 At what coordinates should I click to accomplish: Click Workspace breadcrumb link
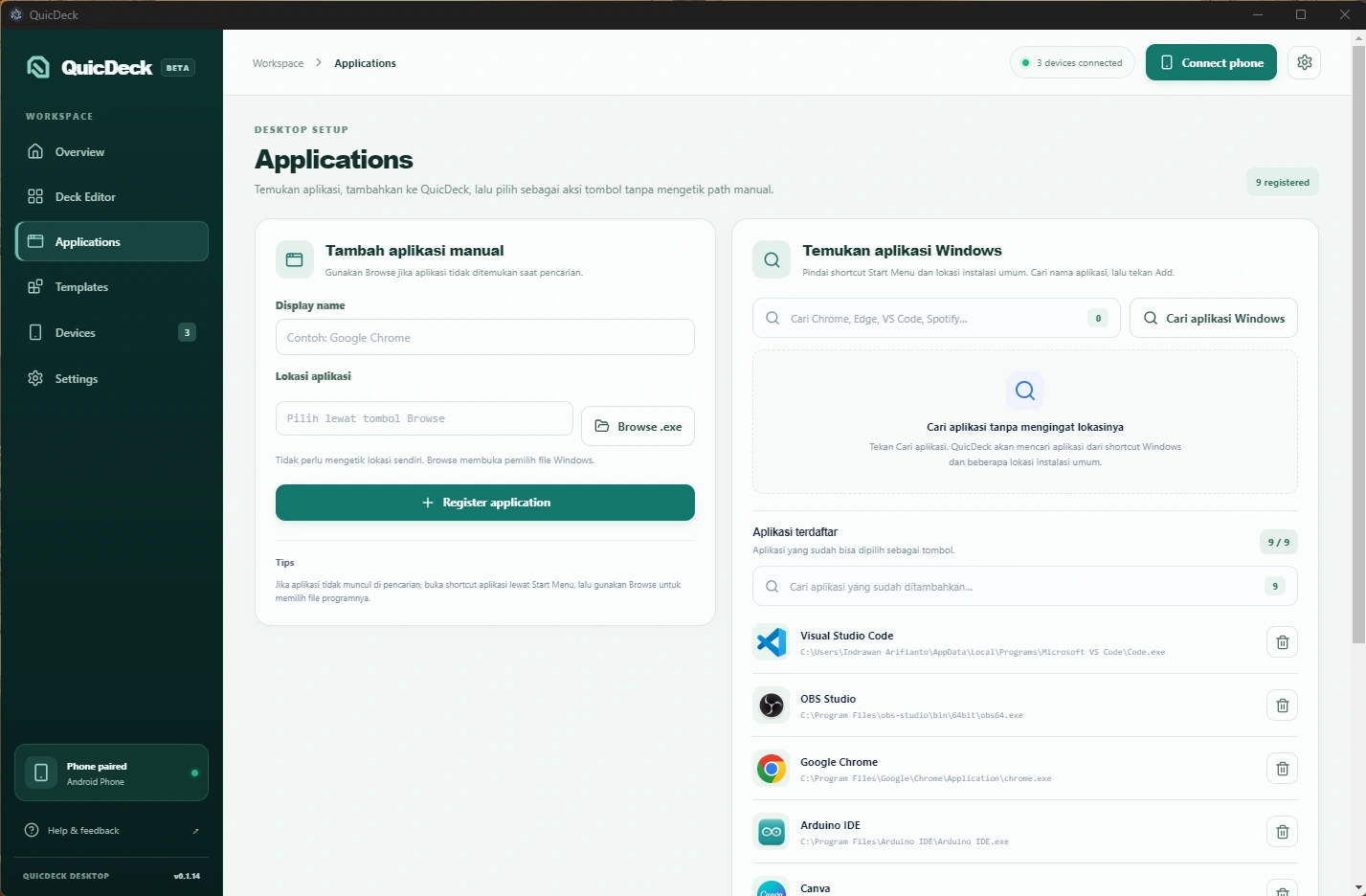pos(278,63)
